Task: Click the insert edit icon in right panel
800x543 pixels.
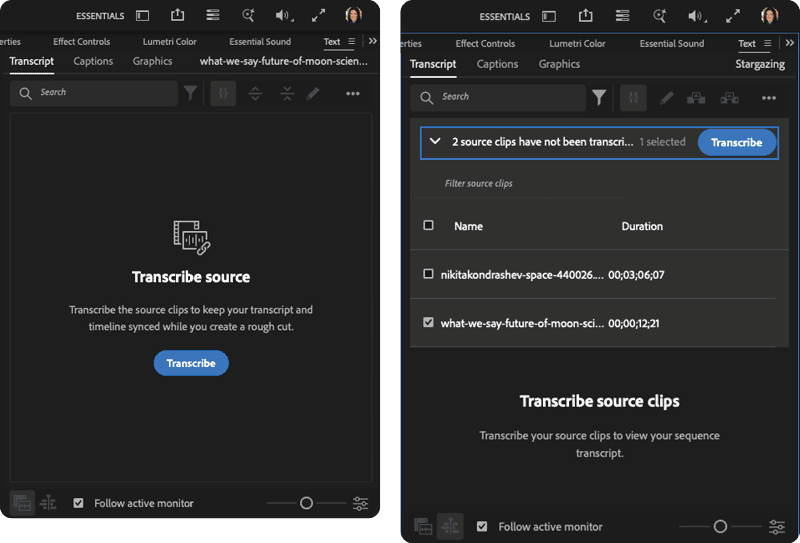Action: click(696, 97)
